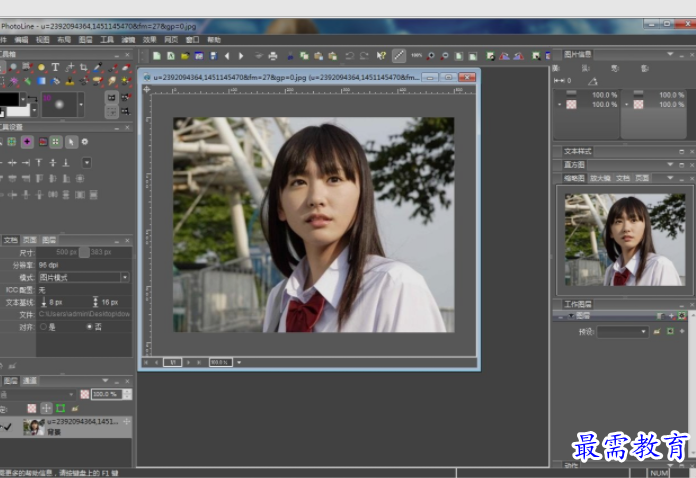696x478 pixels.
Task: Open the alignment options dropdown arrow
Action: coord(87,162)
